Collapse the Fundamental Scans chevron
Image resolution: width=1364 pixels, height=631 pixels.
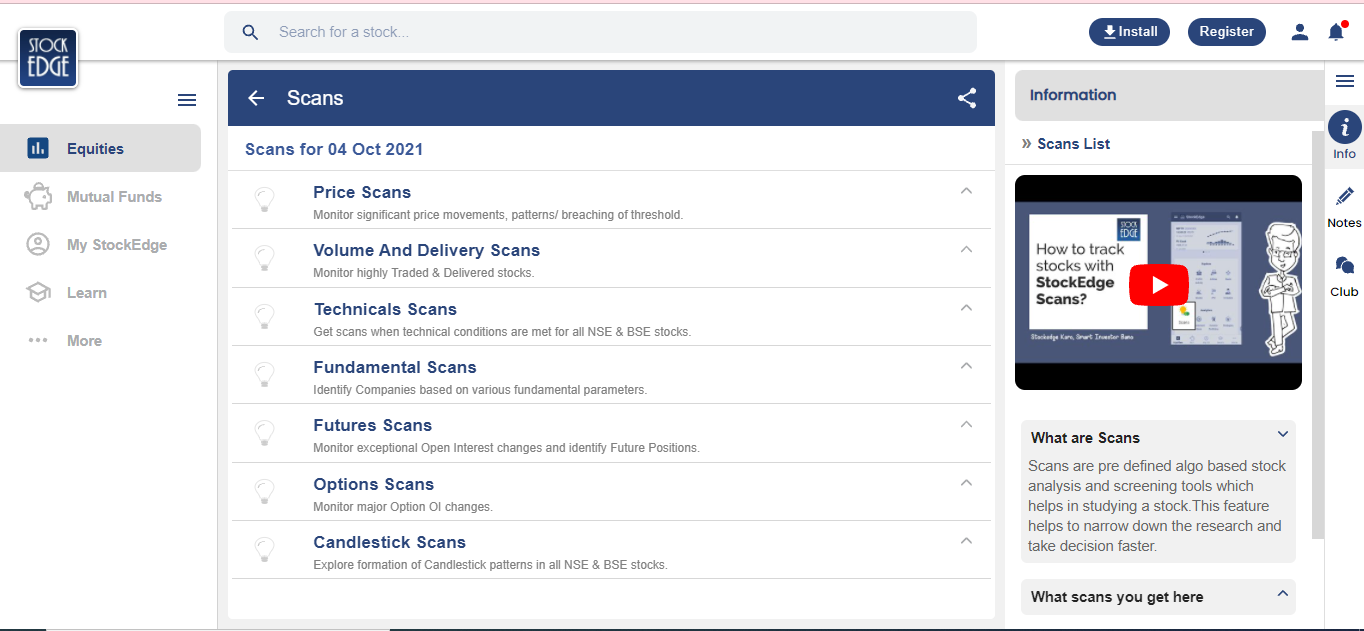(966, 365)
